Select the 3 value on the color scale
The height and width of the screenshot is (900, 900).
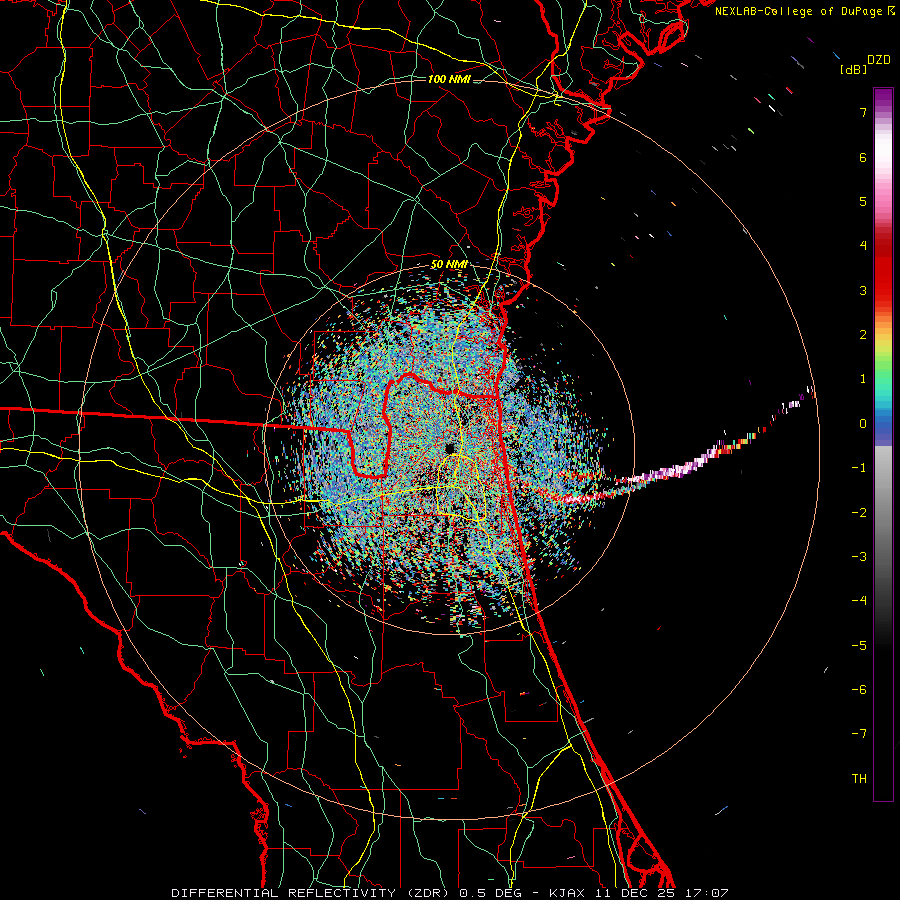863,290
